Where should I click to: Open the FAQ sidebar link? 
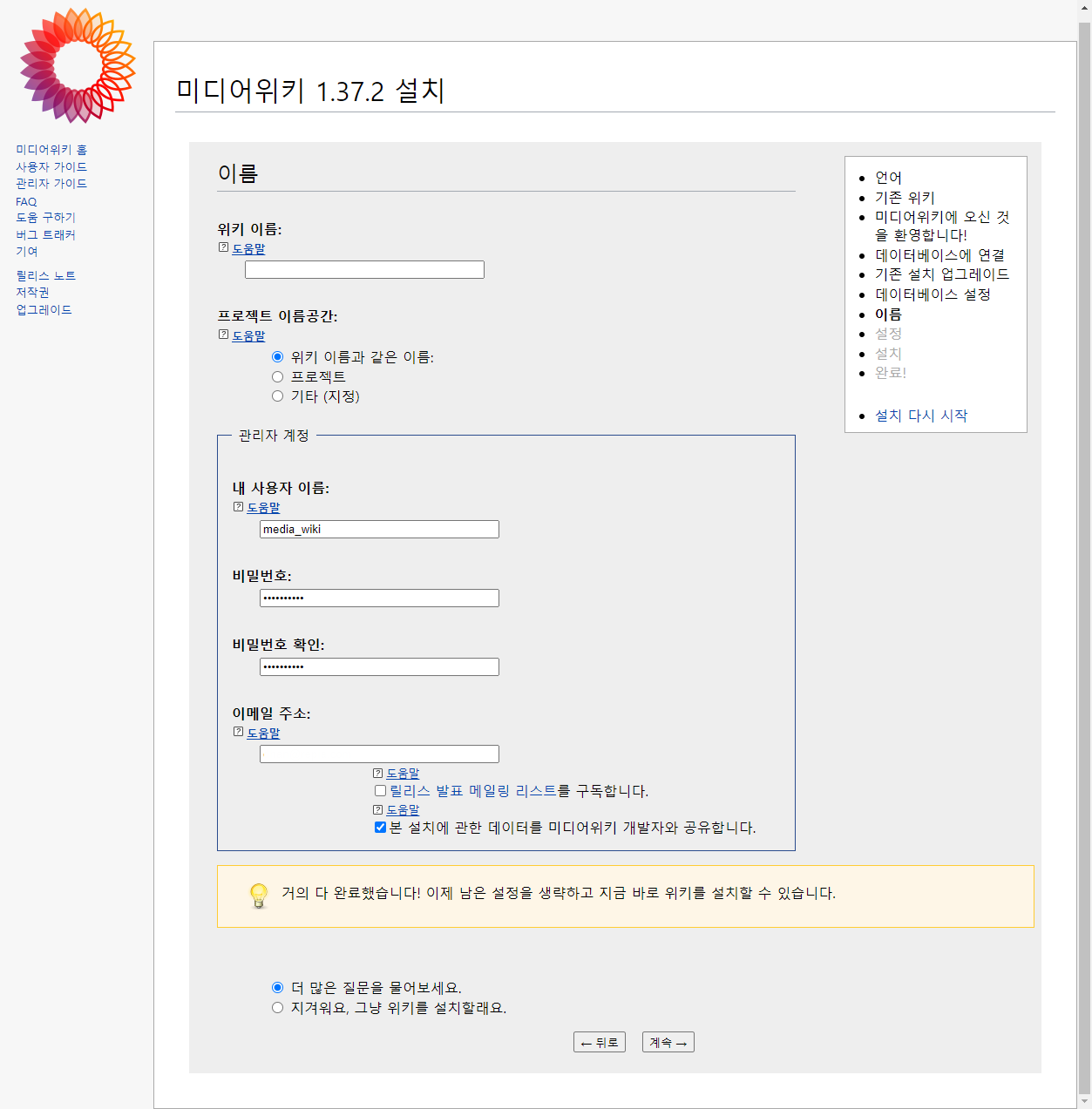point(26,201)
